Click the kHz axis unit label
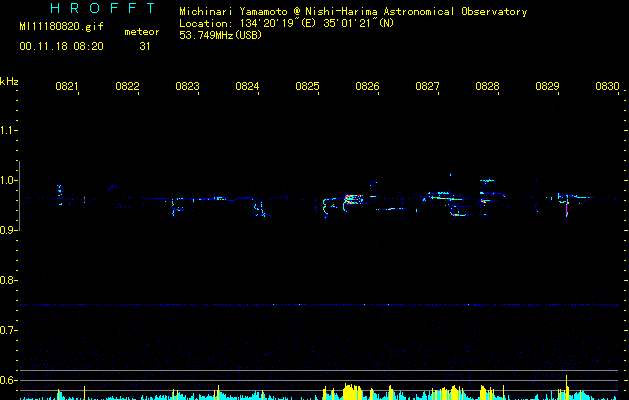 [x=9, y=80]
